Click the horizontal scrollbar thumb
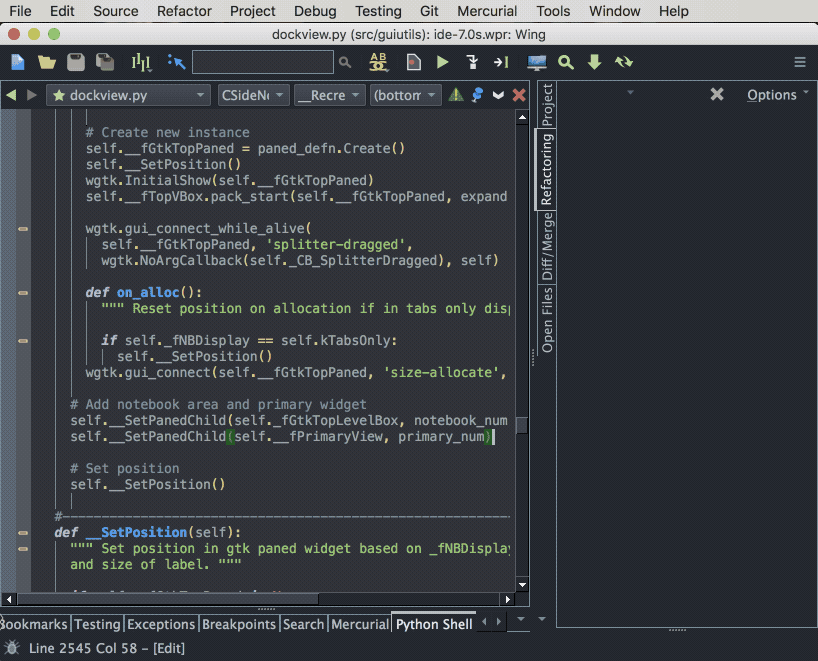Viewport: 818px width, 661px height. click(167, 599)
